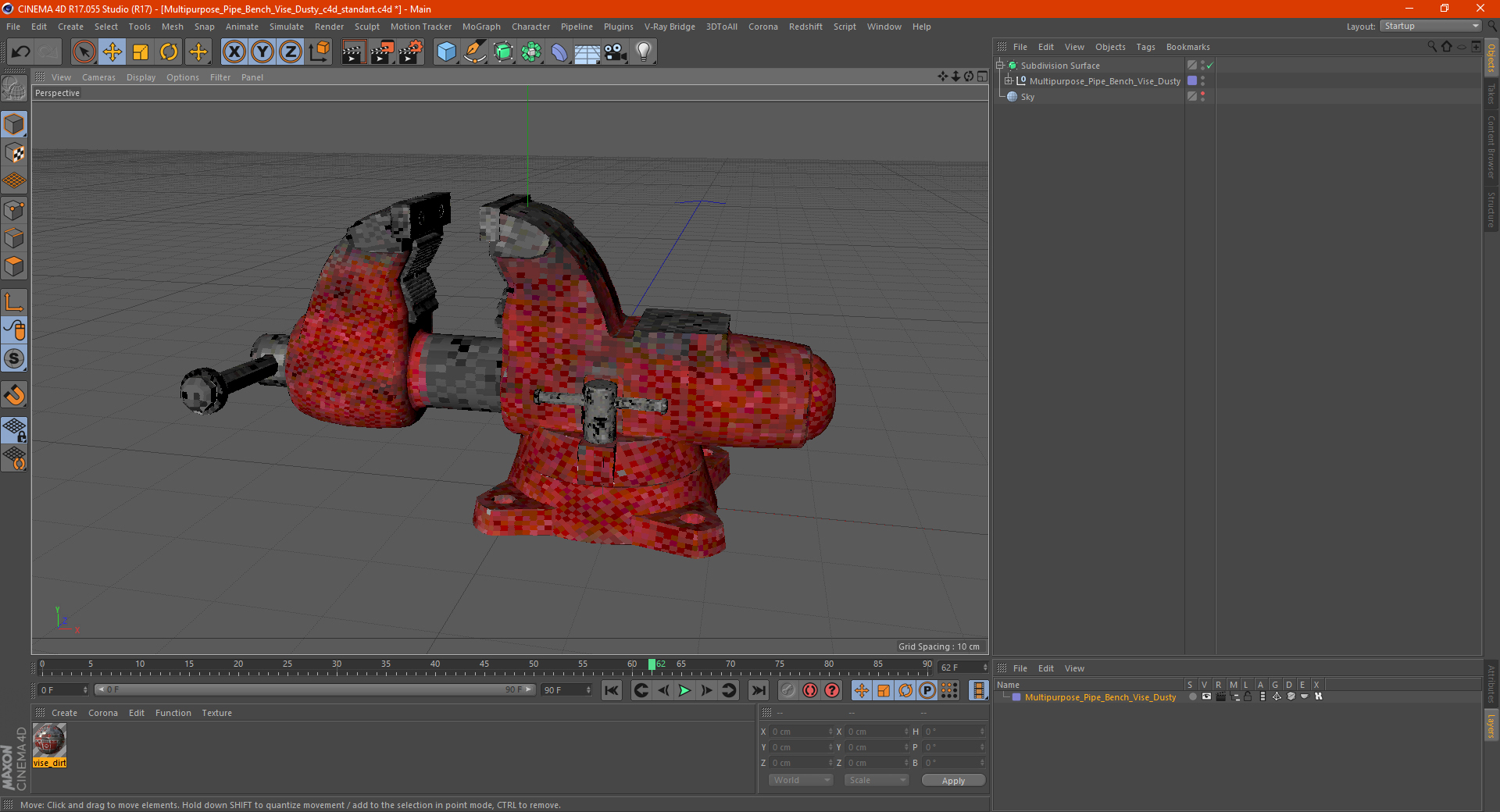Viewport: 1500px width, 812px height.
Task: Switch to Edges mode
Action: [14, 238]
